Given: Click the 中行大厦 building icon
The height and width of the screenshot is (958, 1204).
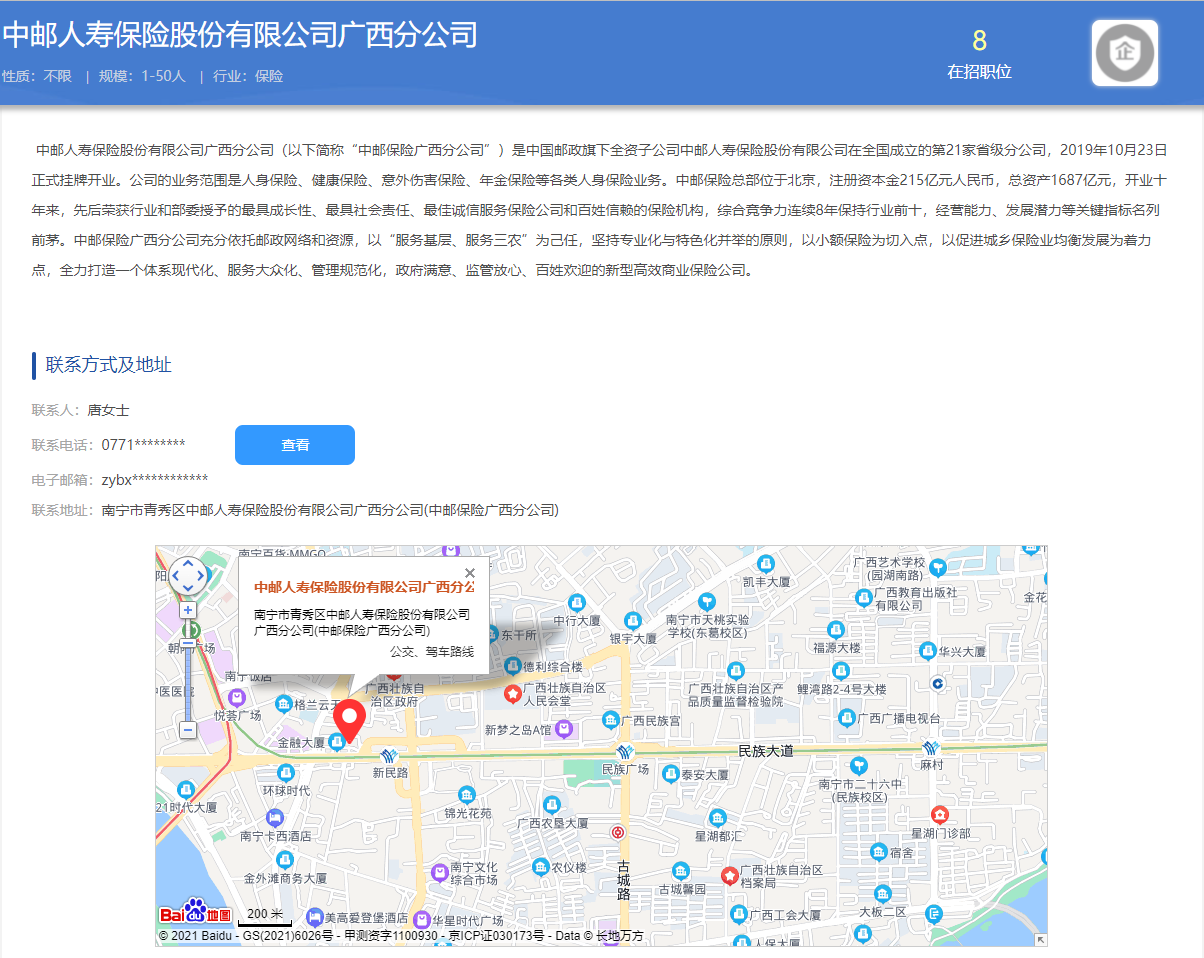Looking at the screenshot, I should [x=577, y=602].
